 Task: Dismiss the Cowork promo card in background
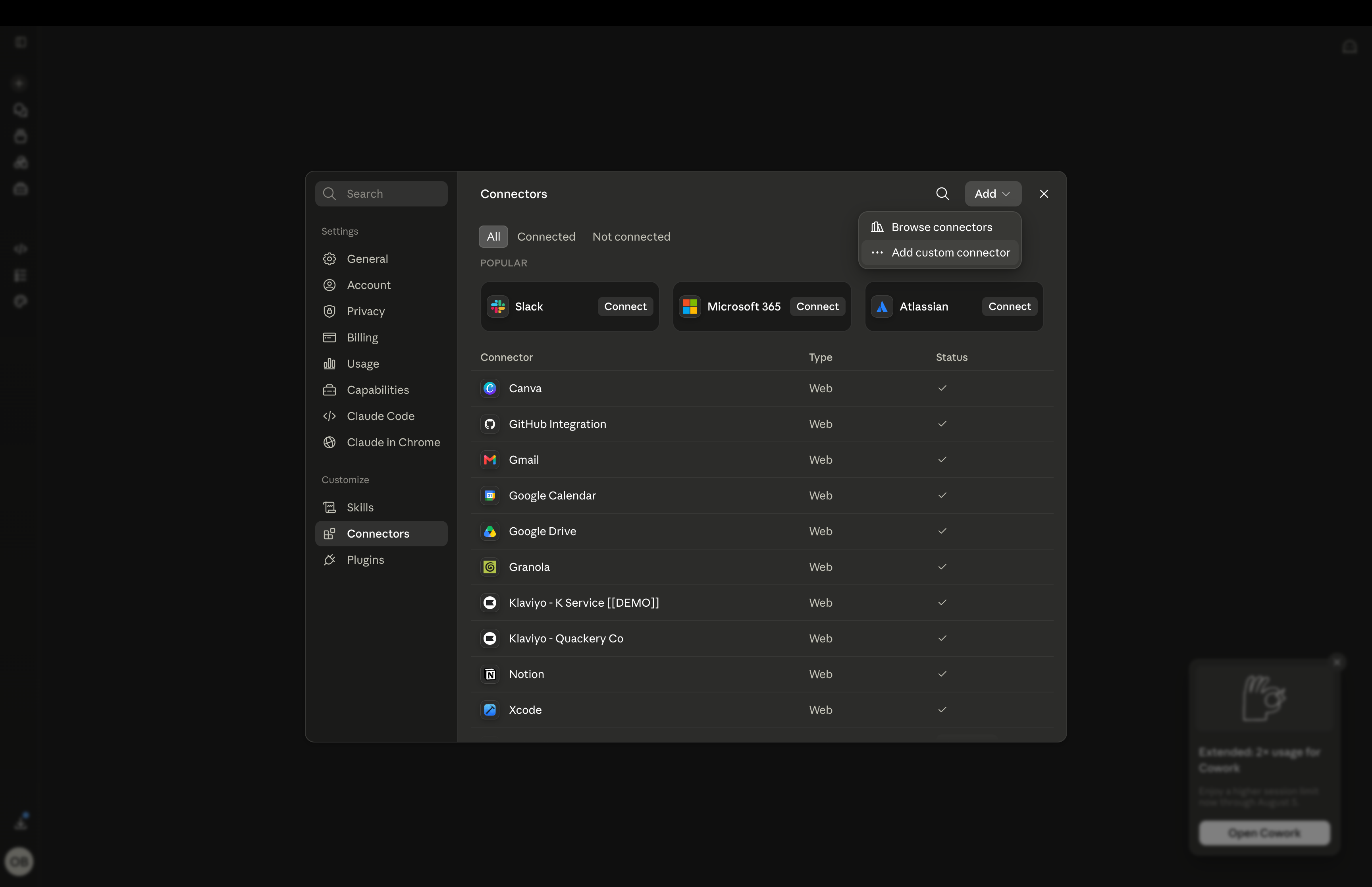(1337, 662)
